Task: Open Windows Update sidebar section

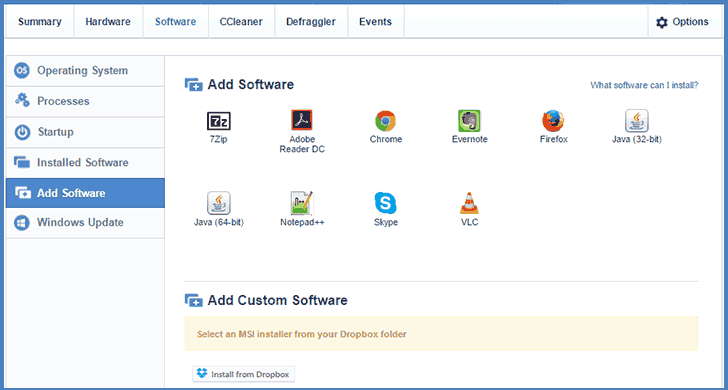Action: point(85,222)
